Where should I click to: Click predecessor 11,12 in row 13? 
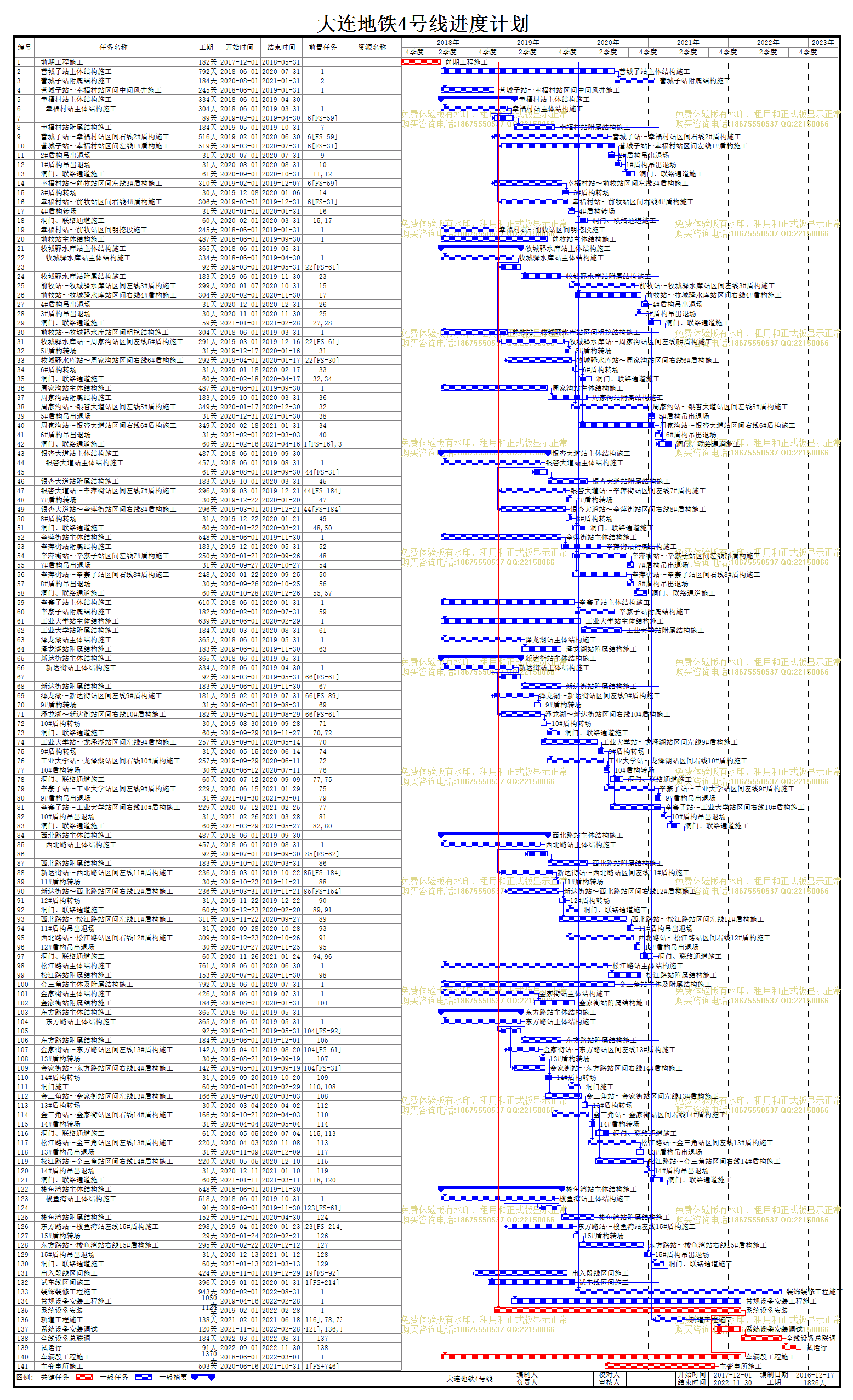pos(322,174)
